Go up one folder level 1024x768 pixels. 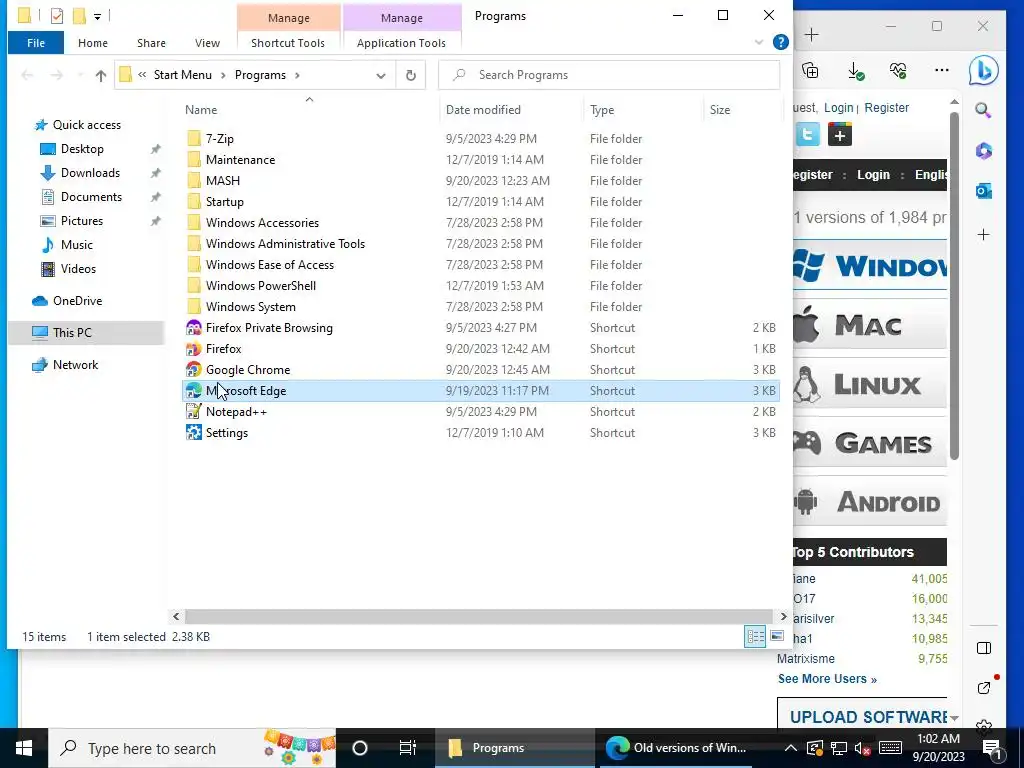coord(101,75)
